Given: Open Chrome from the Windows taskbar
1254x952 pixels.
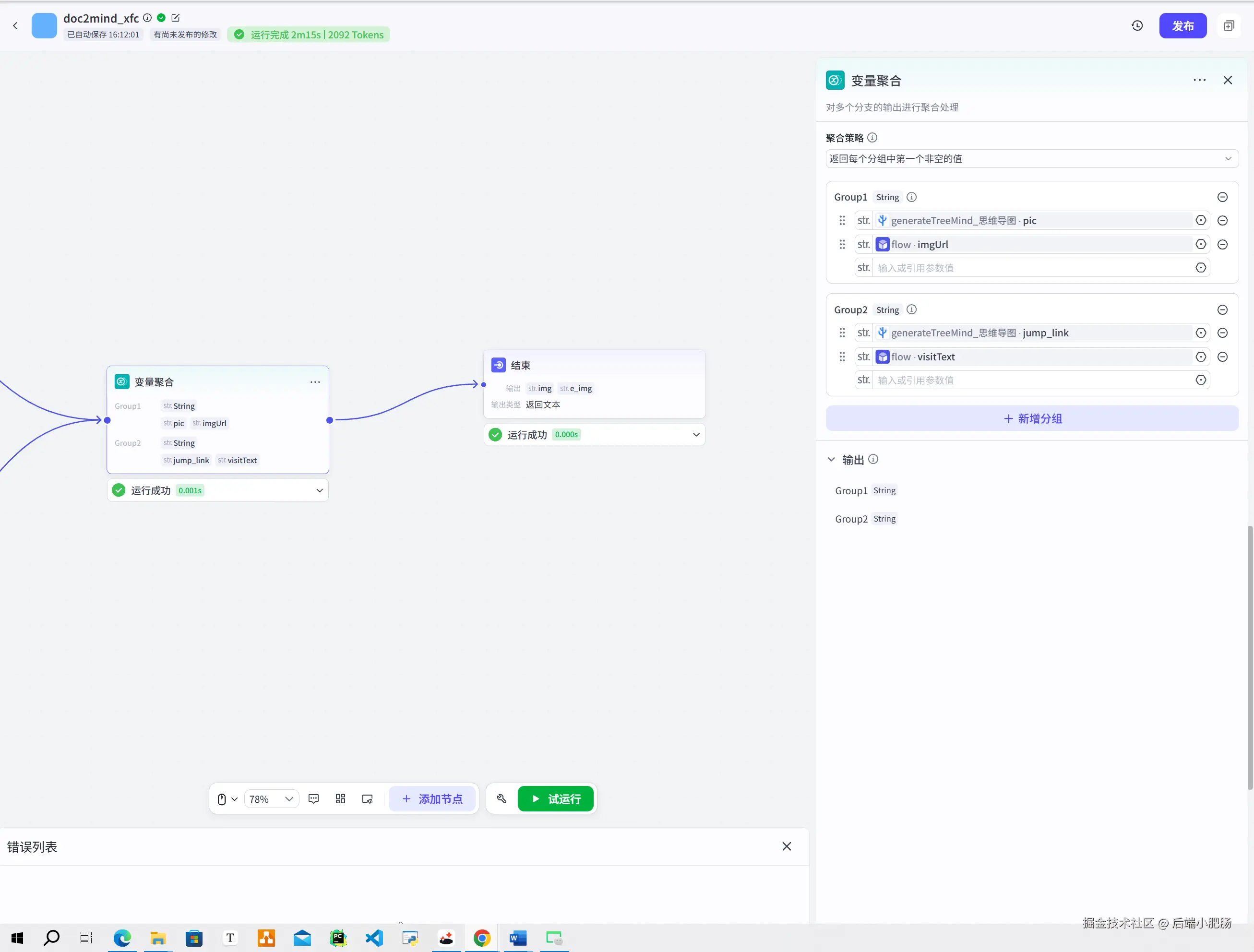Looking at the screenshot, I should (482, 939).
